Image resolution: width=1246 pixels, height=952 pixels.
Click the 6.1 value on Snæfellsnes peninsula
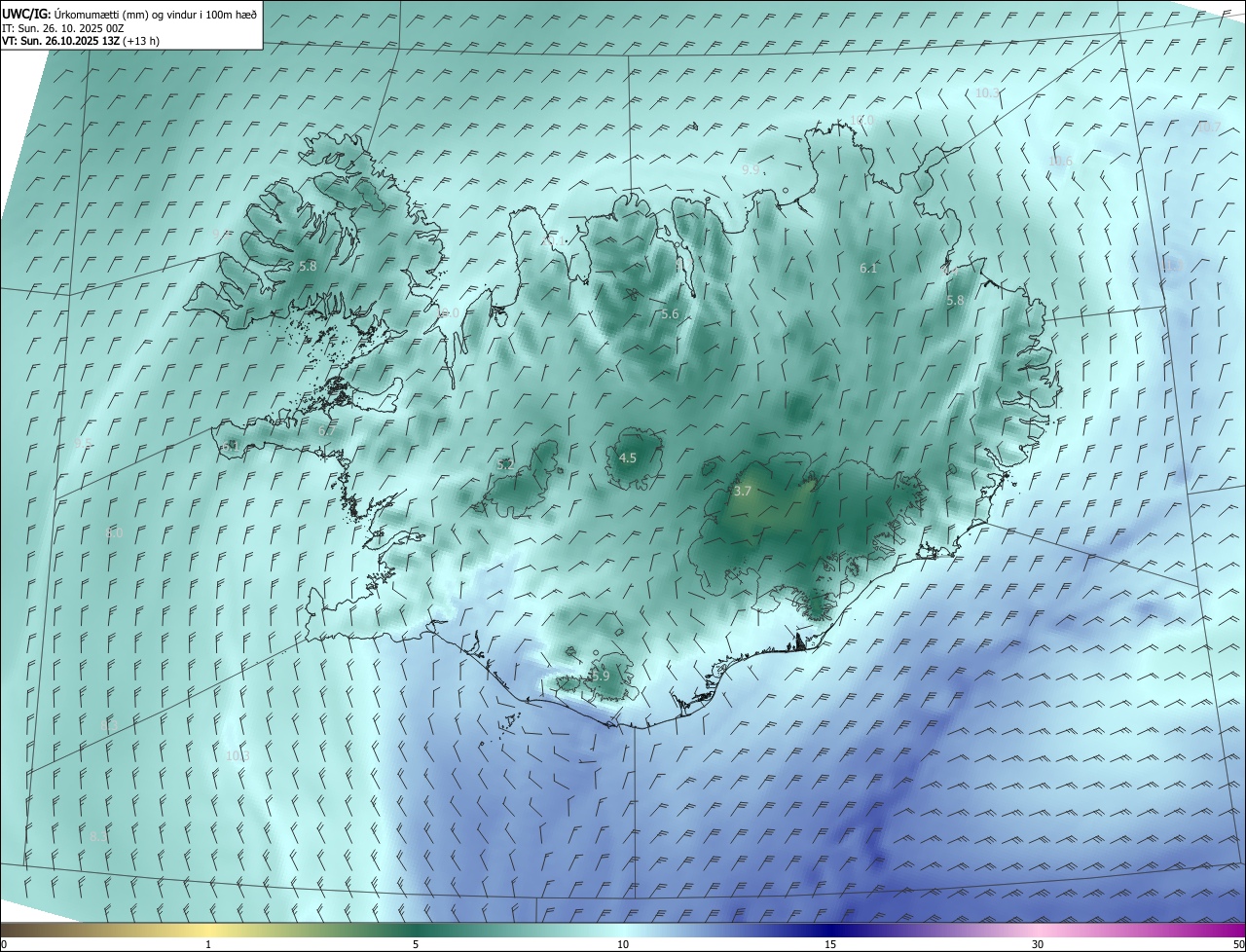click(231, 445)
